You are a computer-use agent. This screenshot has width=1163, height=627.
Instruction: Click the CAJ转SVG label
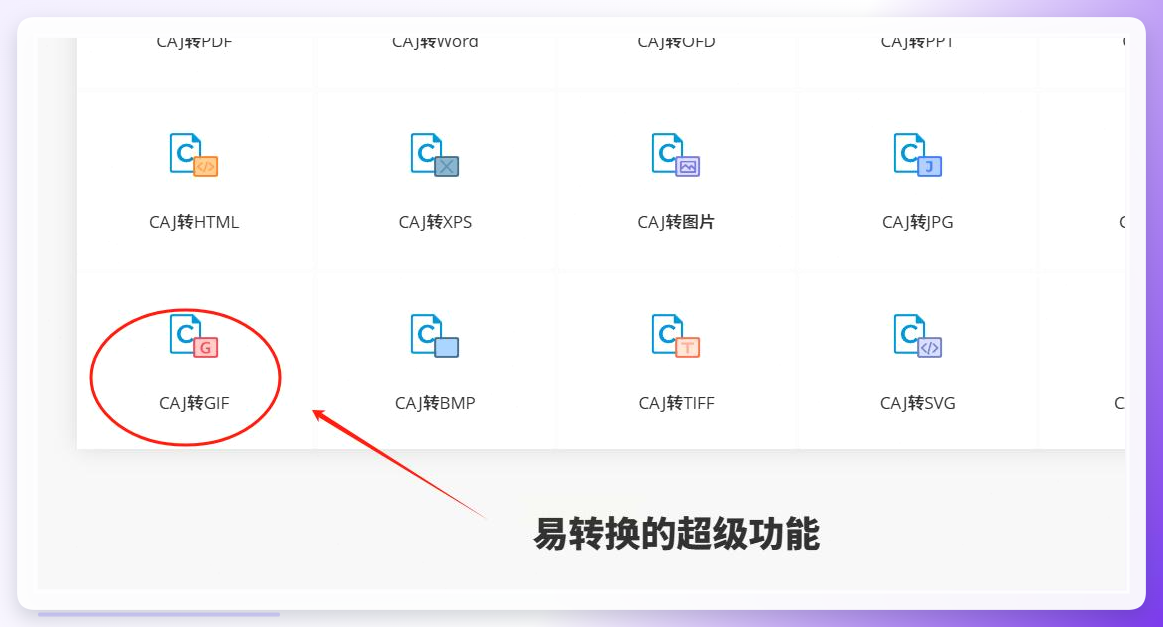coord(917,403)
